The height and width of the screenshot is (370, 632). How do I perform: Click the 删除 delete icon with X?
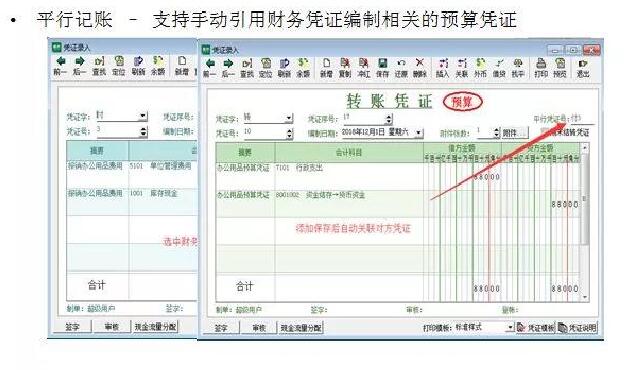click(x=420, y=67)
